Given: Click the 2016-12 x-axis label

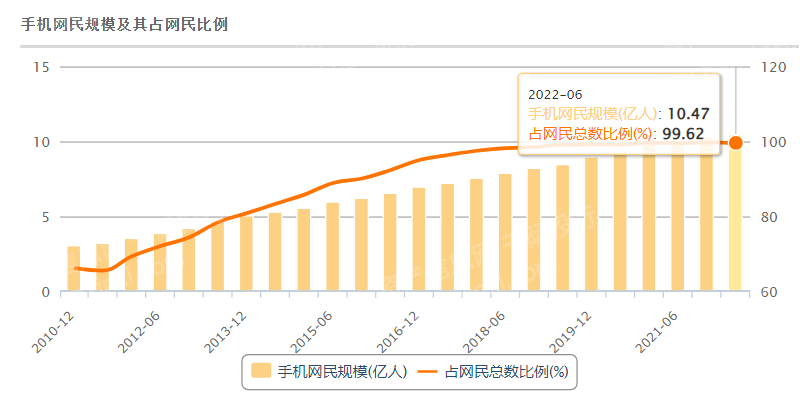Looking at the screenshot, I should 399,331.
